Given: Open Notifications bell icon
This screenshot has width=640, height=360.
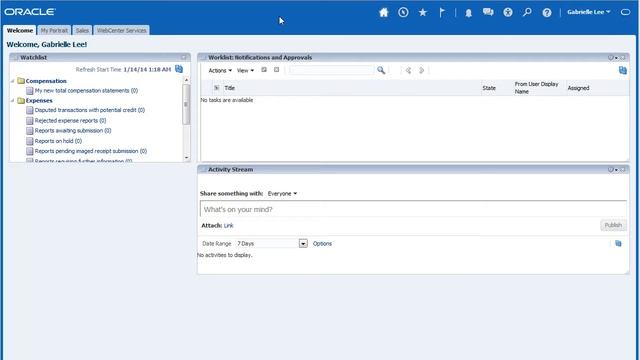Looking at the screenshot, I should (469, 13).
